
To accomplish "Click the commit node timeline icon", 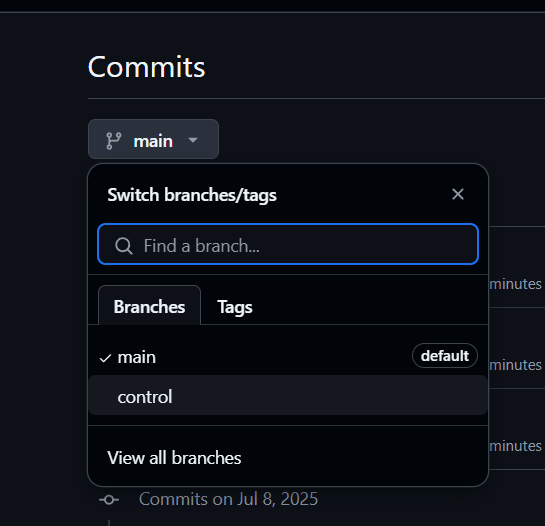I will point(109,500).
